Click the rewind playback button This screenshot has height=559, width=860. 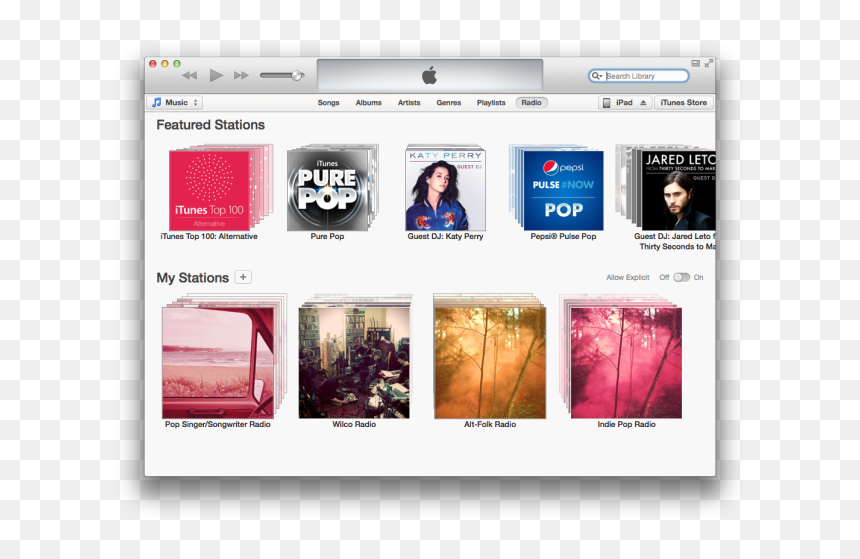click(x=190, y=76)
